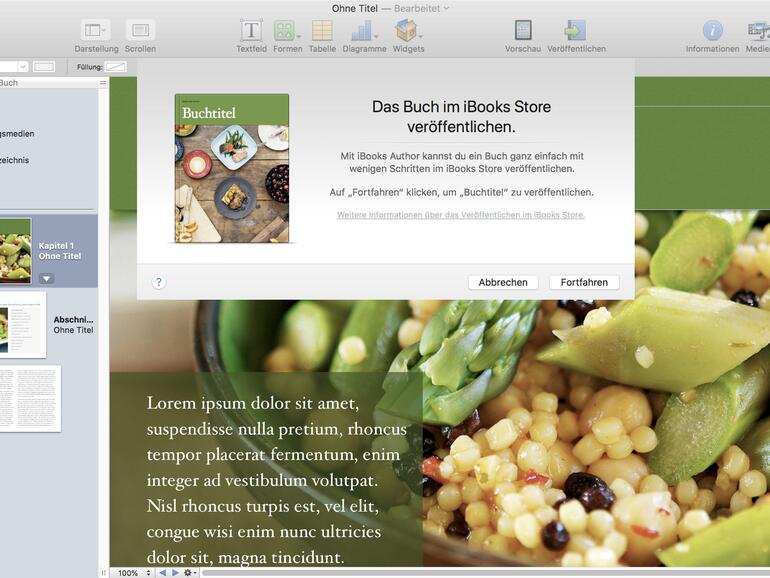
Task: Open link Weitere Informationen über das Veröffentlichen
Action: [x=461, y=215]
